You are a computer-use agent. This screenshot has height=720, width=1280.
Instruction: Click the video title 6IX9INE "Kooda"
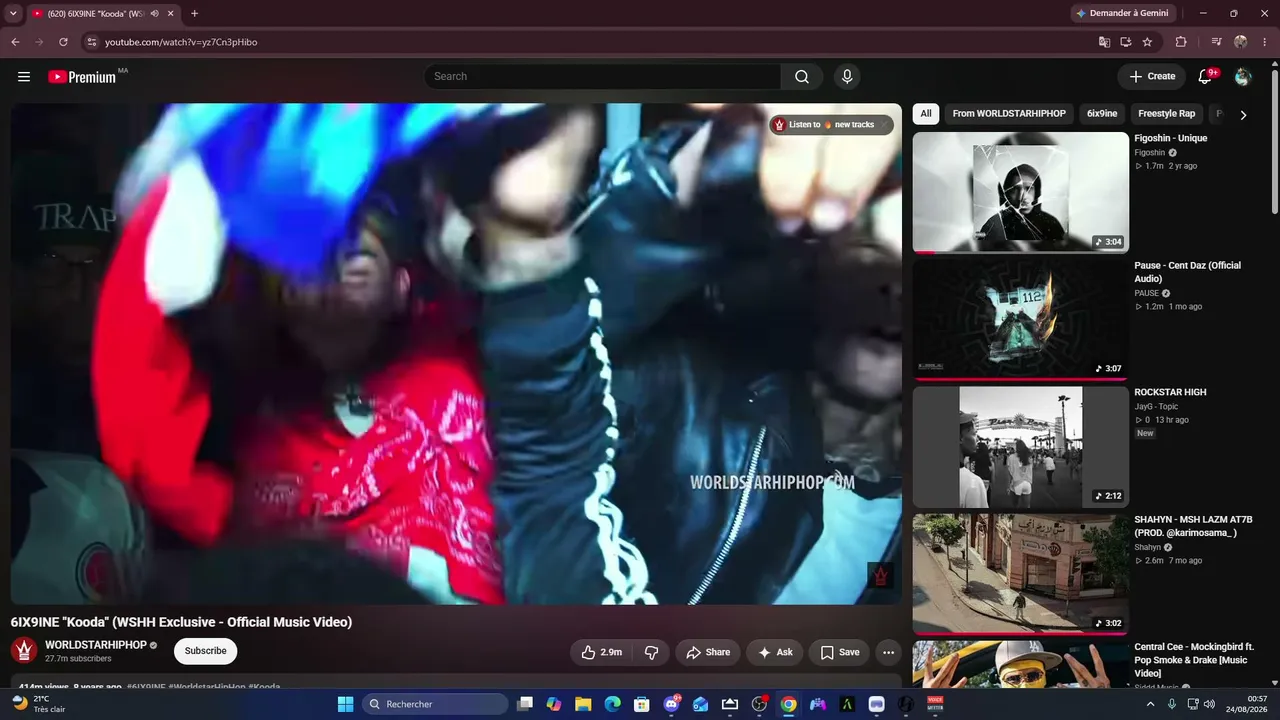[181, 622]
